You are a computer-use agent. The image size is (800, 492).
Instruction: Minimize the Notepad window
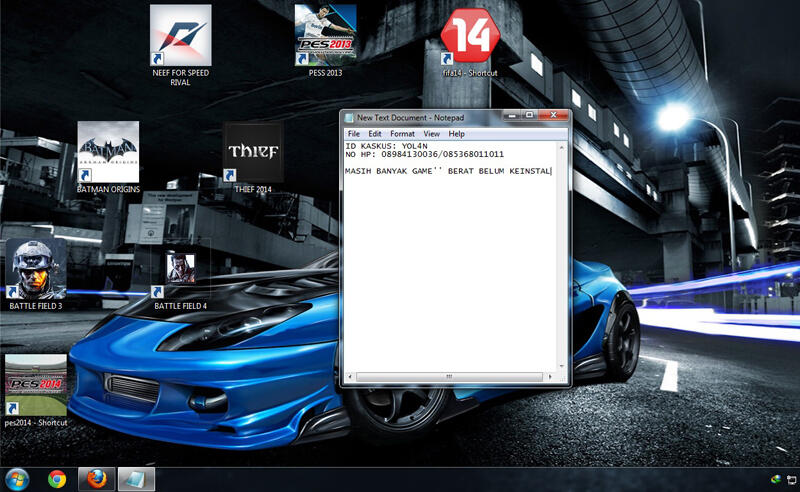point(512,116)
